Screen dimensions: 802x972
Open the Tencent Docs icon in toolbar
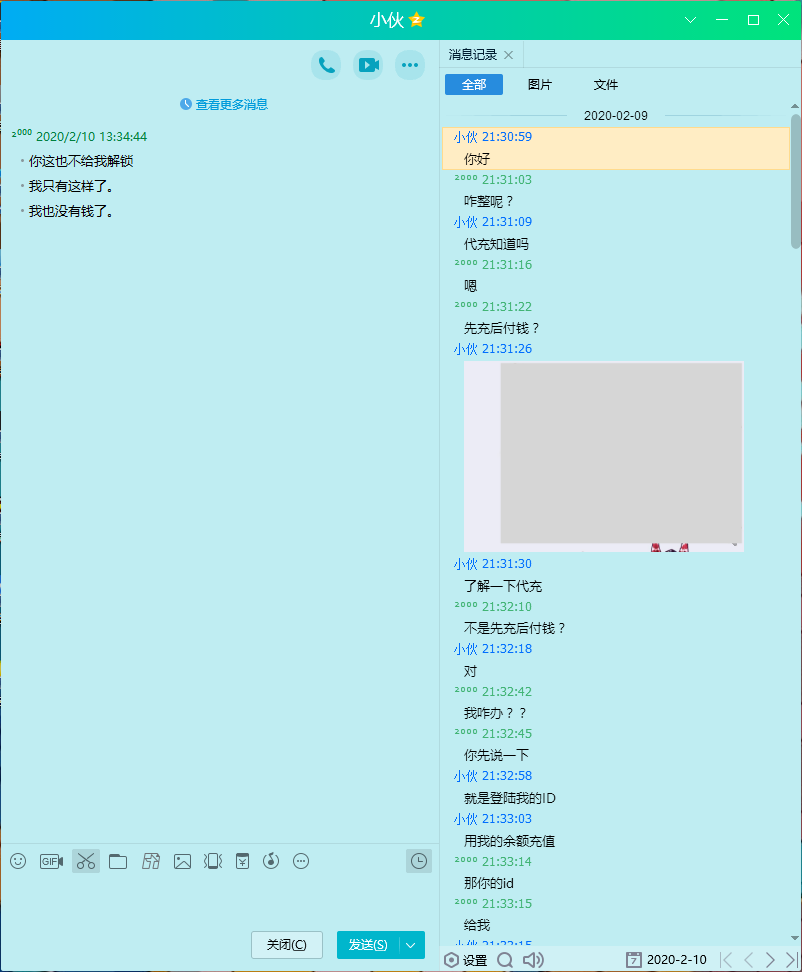click(x=151, y=861)
